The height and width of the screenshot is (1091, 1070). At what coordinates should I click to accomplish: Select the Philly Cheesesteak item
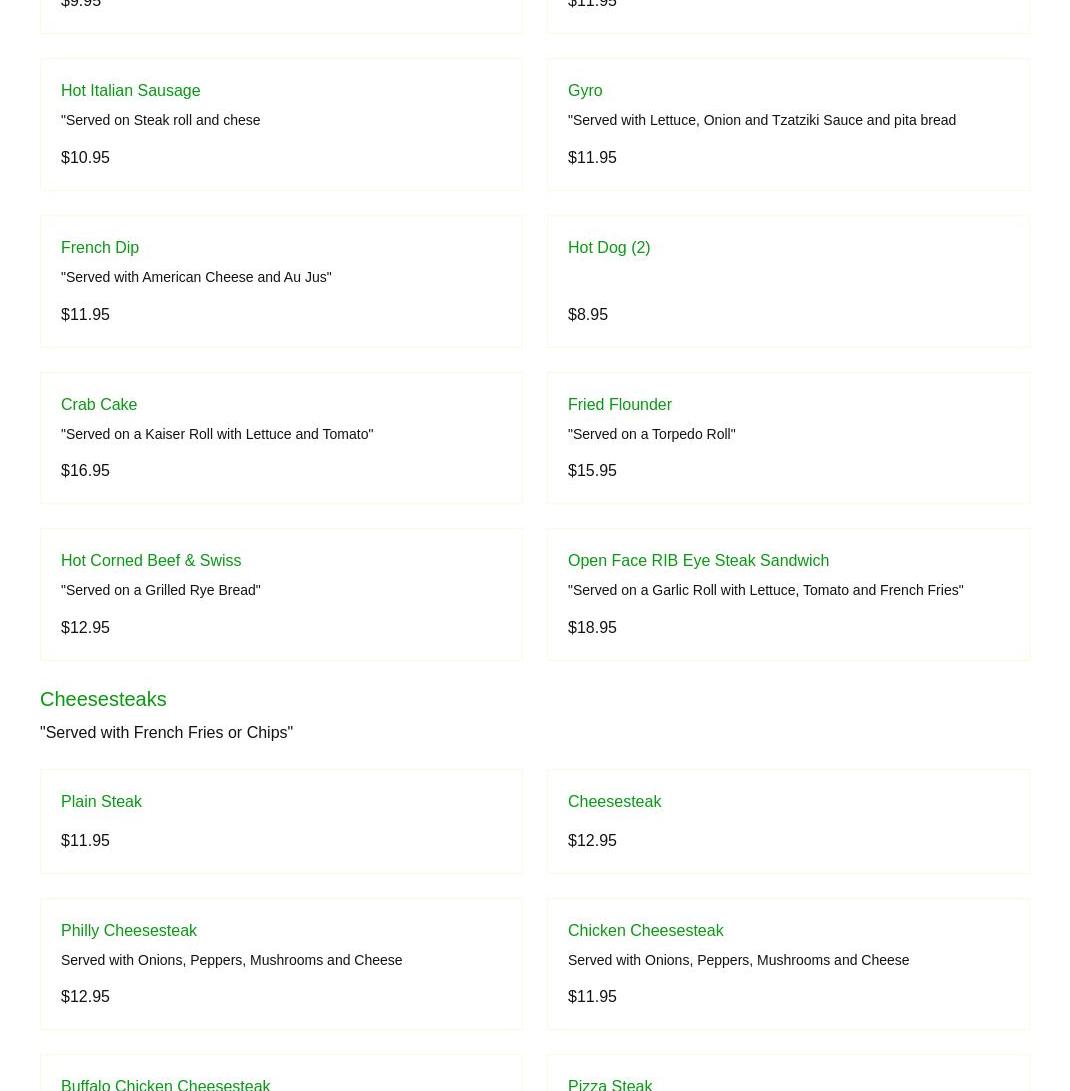coord(129,931)
